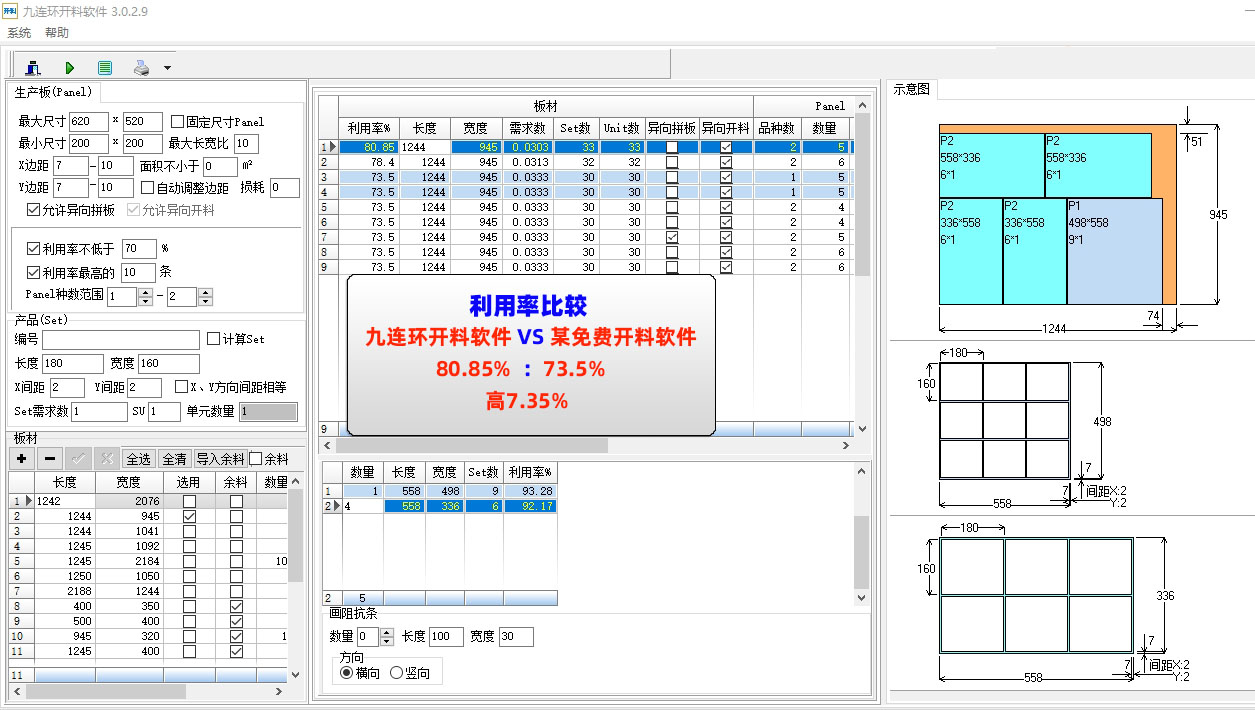Run calculation with the green play icon

(x=70, y=68)
